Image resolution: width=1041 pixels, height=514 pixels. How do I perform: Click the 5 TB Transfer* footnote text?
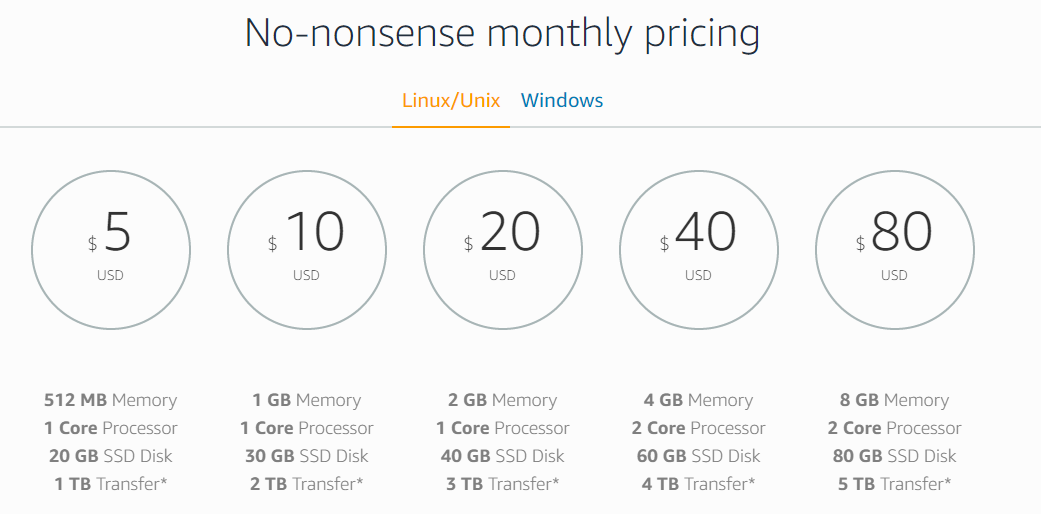pos(894,484)
